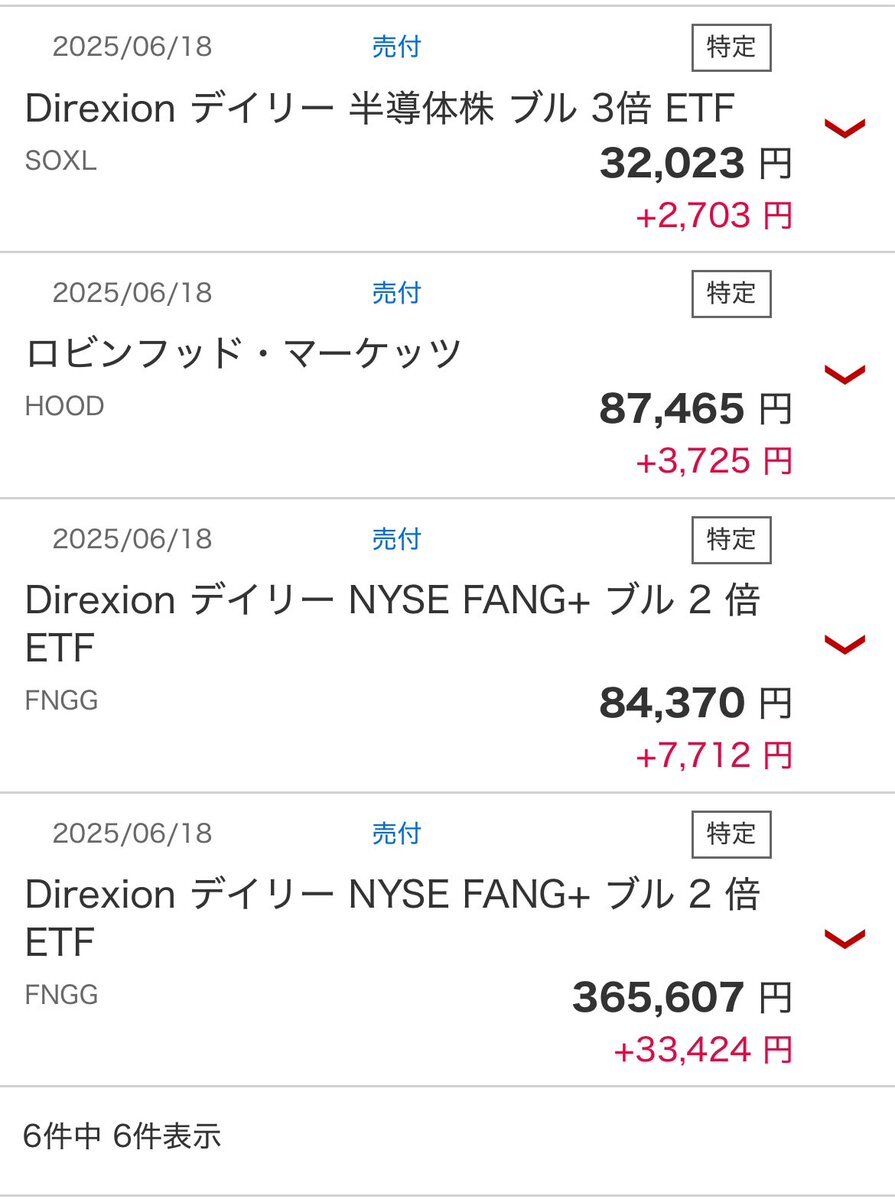Select the HOOD ticker symbol
The image size is (895, 1199).
(64, 406)
